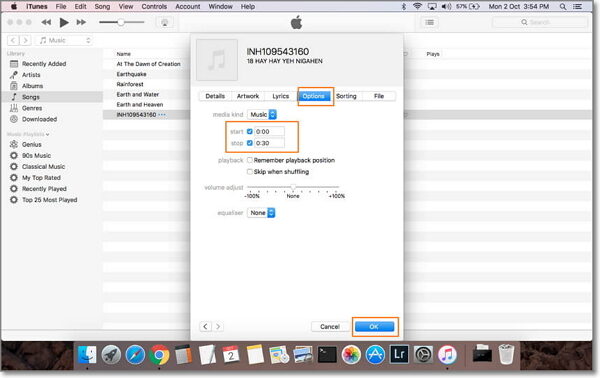
Task: Switch to the Lyrics tab
Action: tap(280, 96)
